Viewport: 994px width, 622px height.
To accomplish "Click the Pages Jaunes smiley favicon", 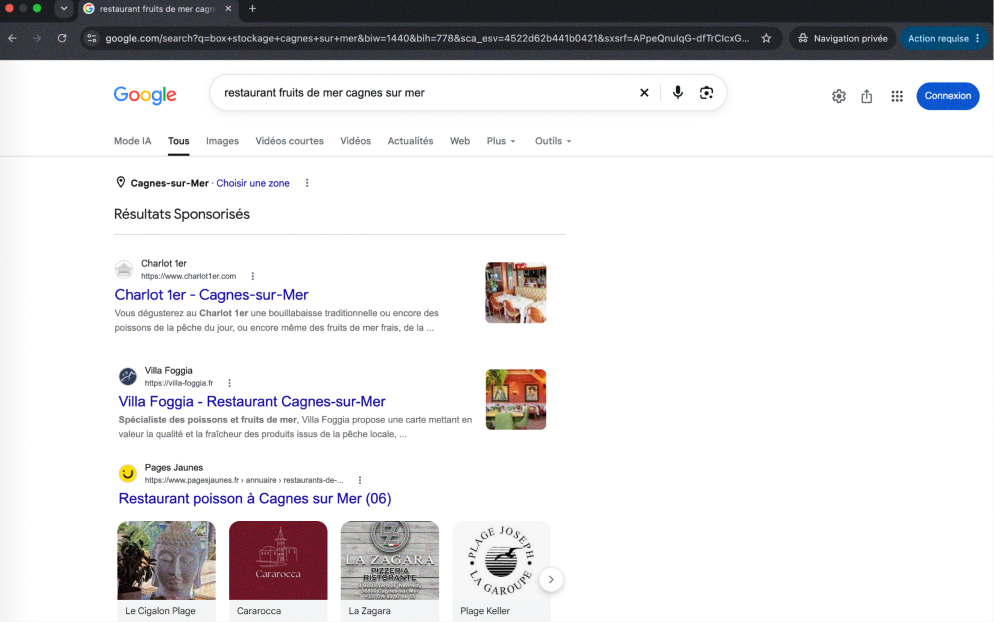I will click(127, 474).
